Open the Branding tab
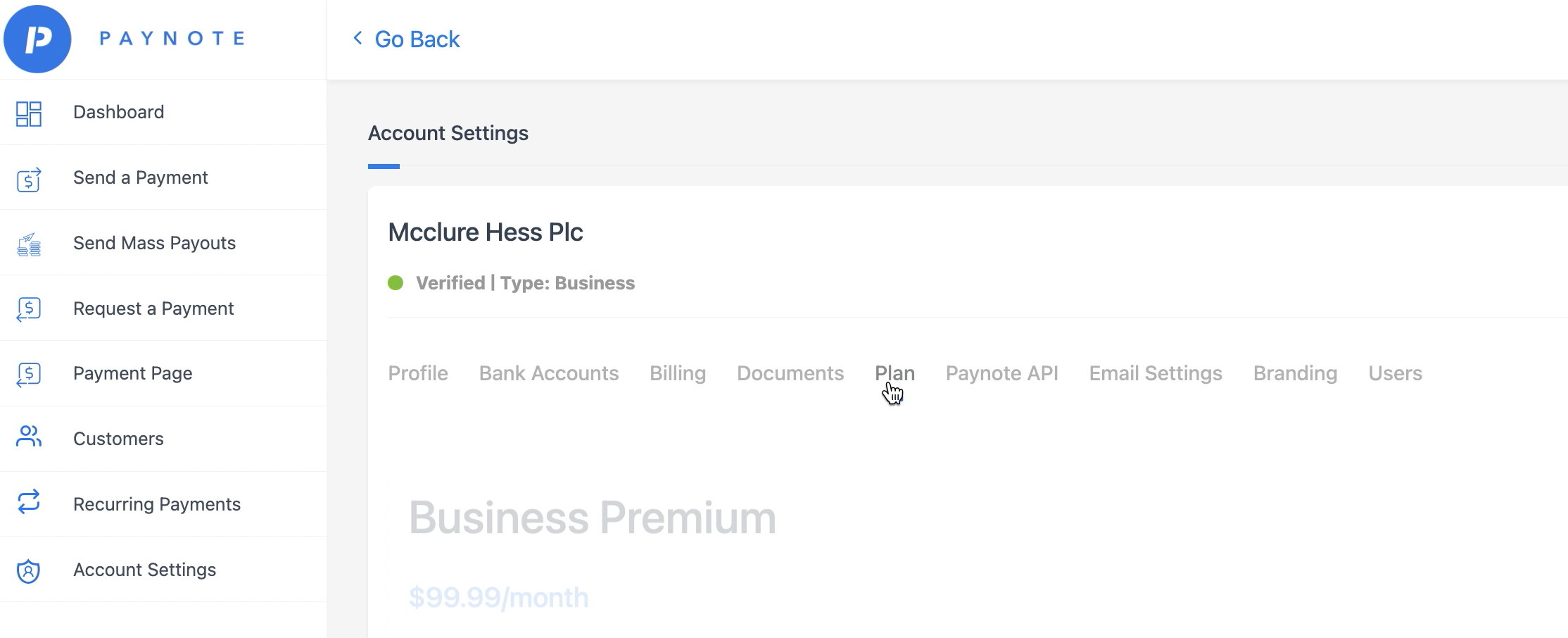Screen dimensions: 1568x638 pyautogui.click(x=1295, y=373)
